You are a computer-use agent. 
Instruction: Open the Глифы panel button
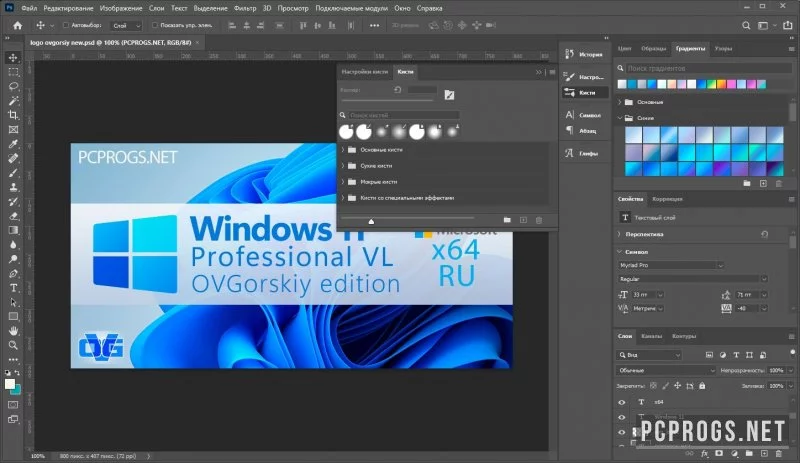[x=585, y=153]
